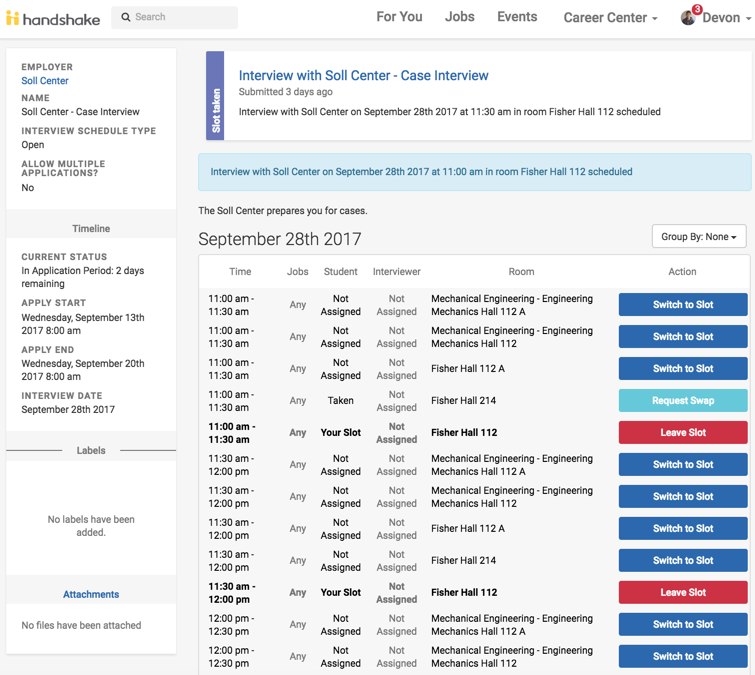Click the Student column header
The image size is (755, 675).
click(x=340, y=272)
